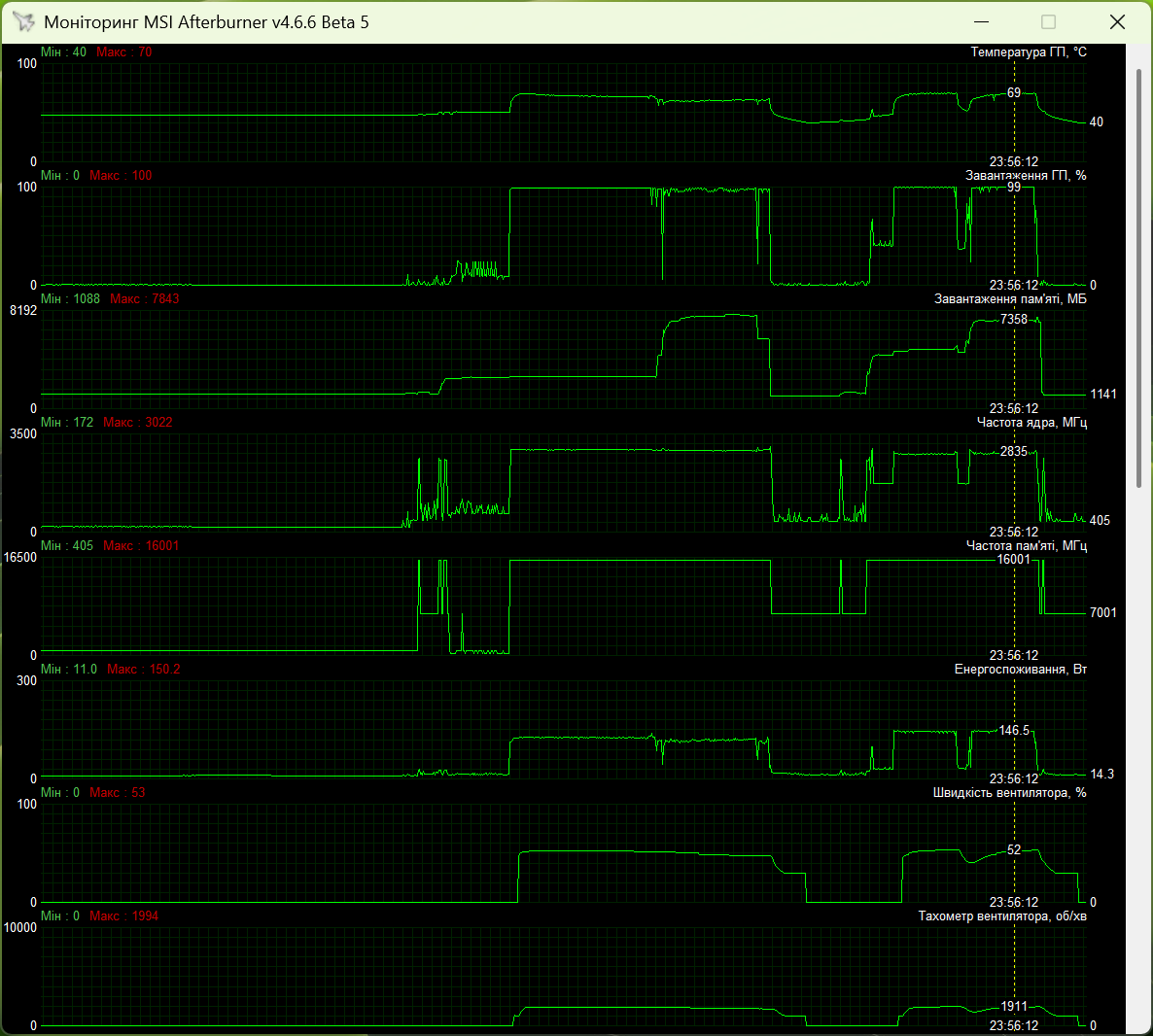
Task: Maximize the monitoring window
Action: click(x=1049, y=22)
